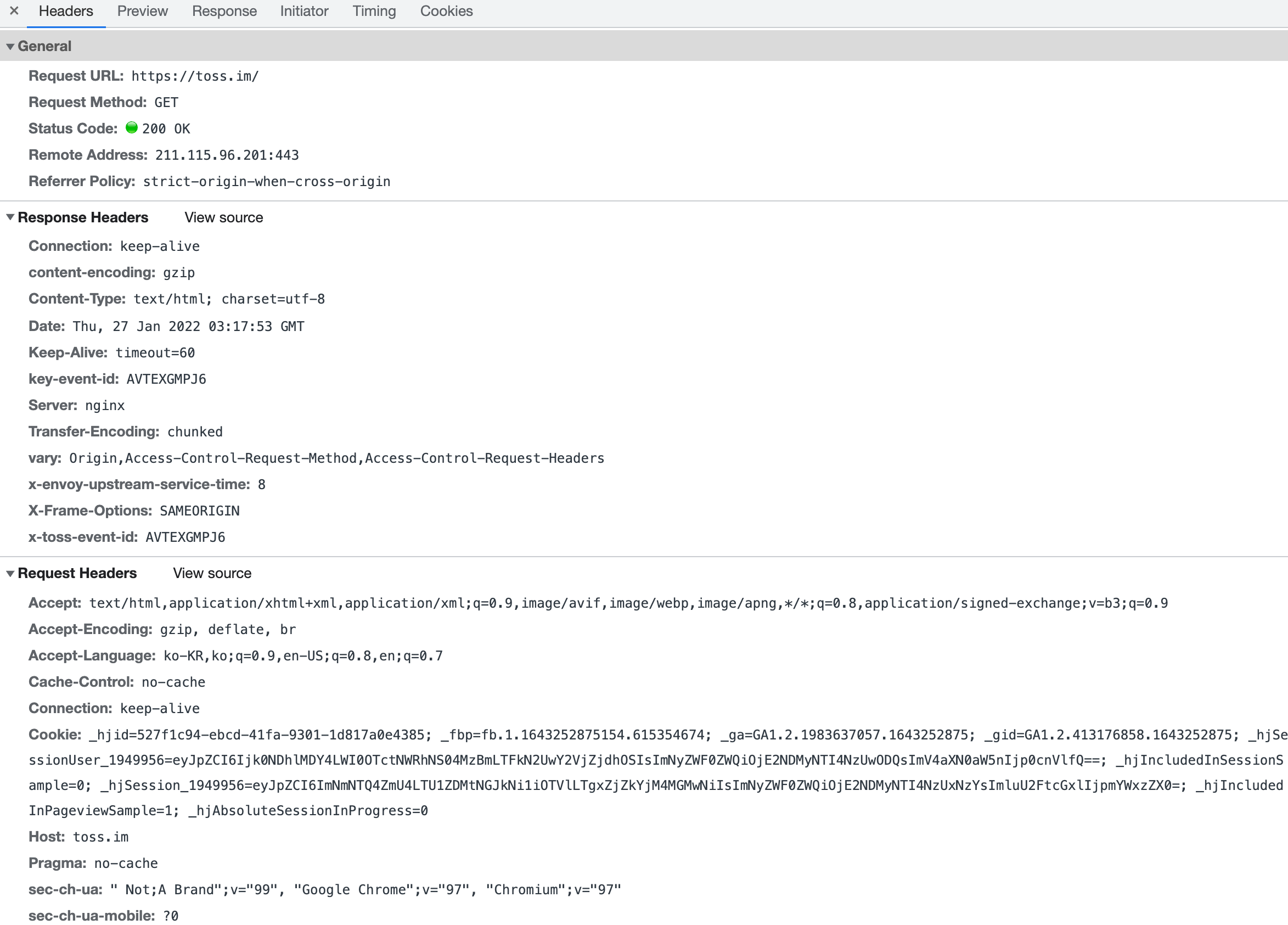Viewport: 1288px width, 925px height.
Task: Click the sec-ch-ua header value
Action: 365,890
